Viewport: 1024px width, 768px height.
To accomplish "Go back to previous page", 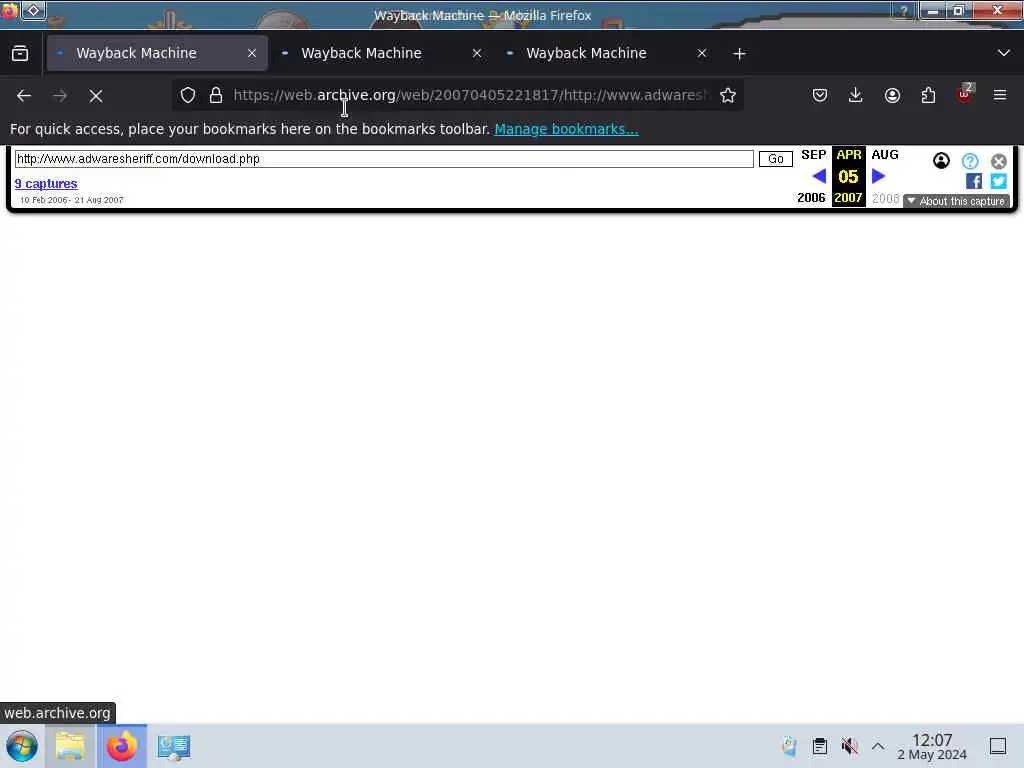I will tap(24, 96).
